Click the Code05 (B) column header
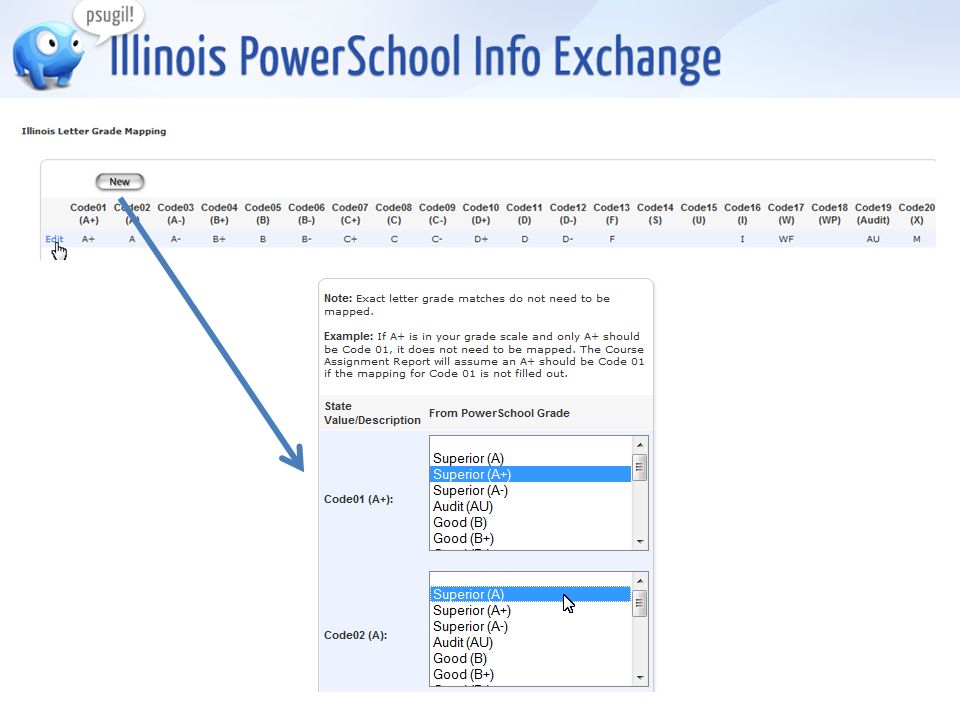The width and height of the screenshot is (960, 720). (263, 214)
